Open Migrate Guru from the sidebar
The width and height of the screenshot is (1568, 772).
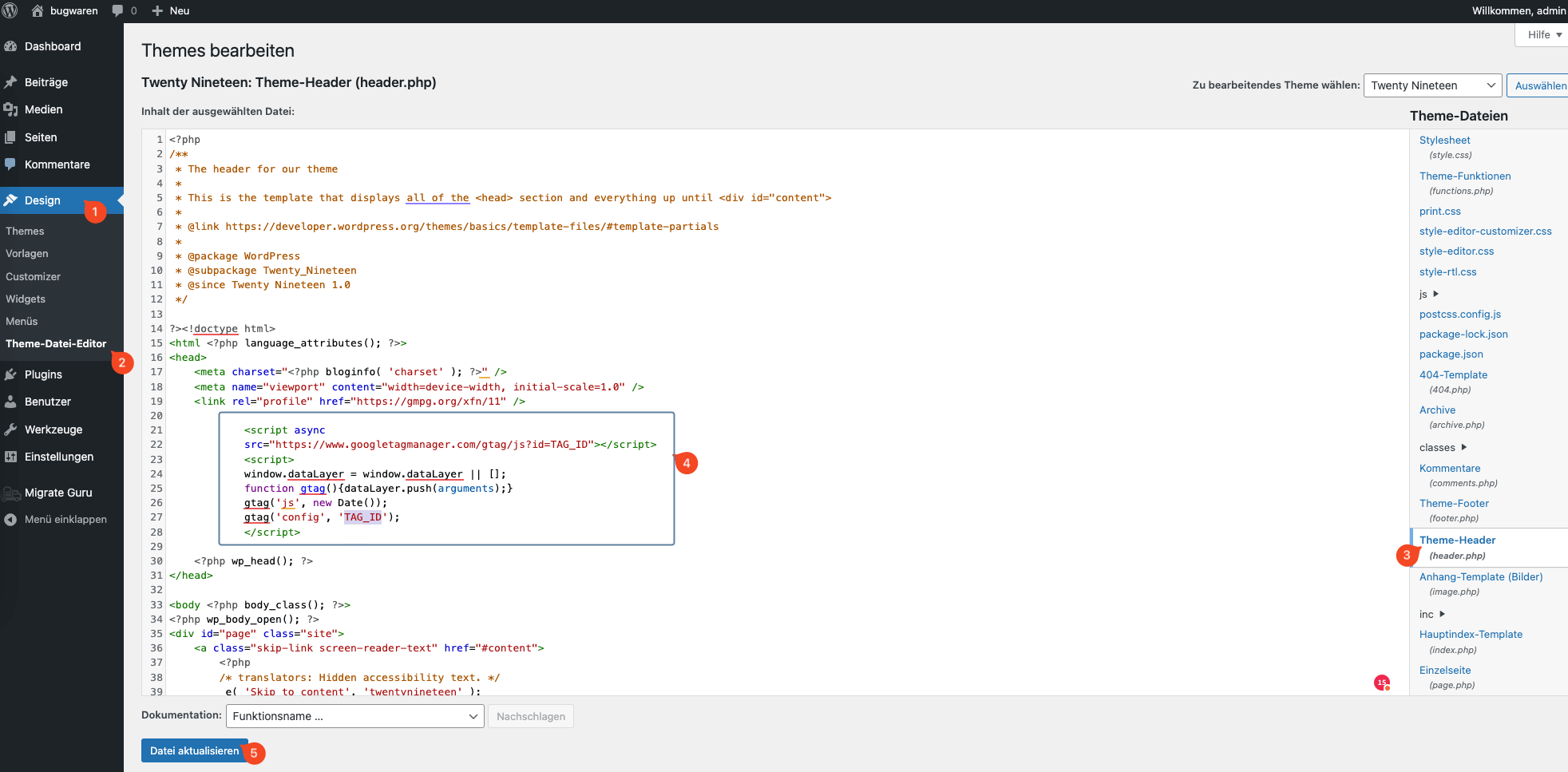[x=57, y=493]
